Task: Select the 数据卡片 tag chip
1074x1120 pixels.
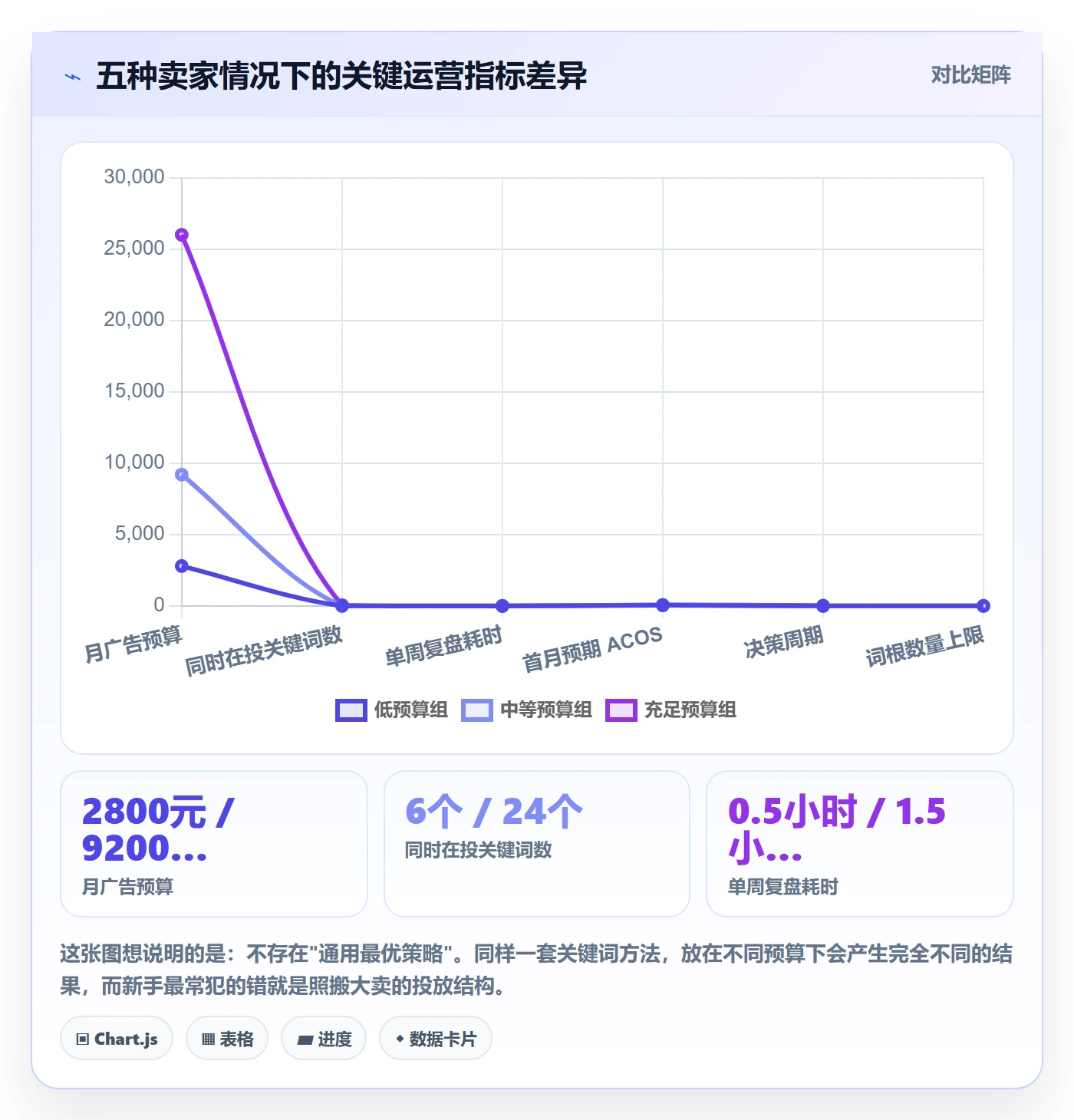Action: tap(436, 1039)
